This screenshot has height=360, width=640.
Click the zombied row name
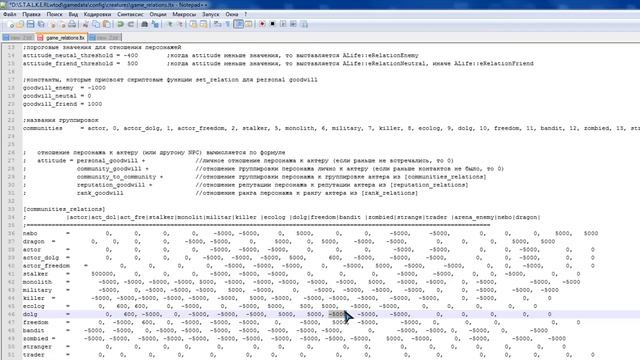click(x=35, y=339)
